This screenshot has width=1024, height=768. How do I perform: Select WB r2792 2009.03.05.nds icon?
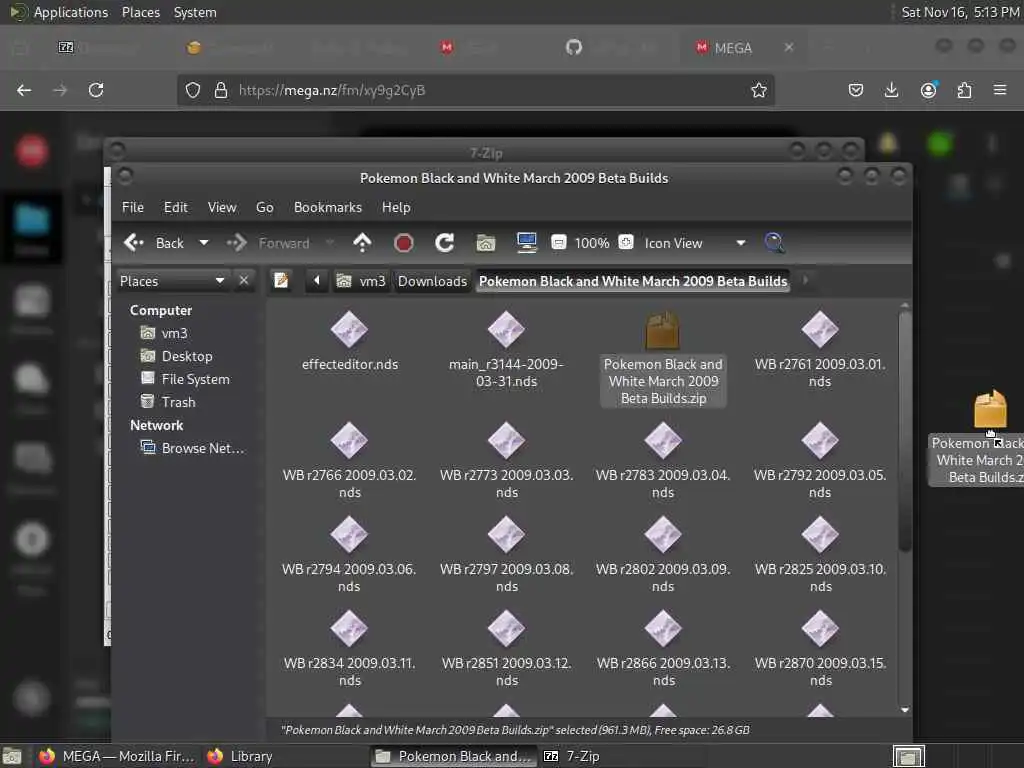pyautogui.click(x=820, y=440)
